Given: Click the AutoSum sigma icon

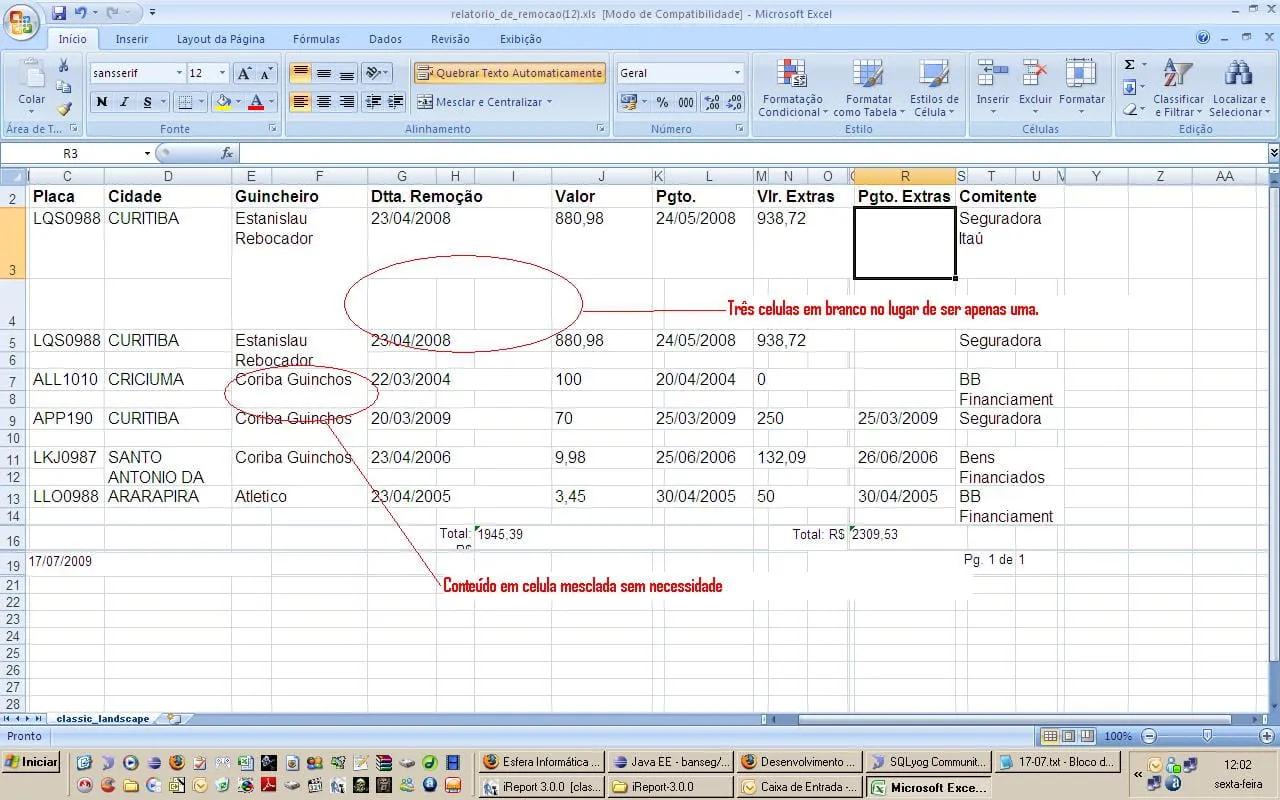Looking at the screenshot, I should [x=1130, y=65].
